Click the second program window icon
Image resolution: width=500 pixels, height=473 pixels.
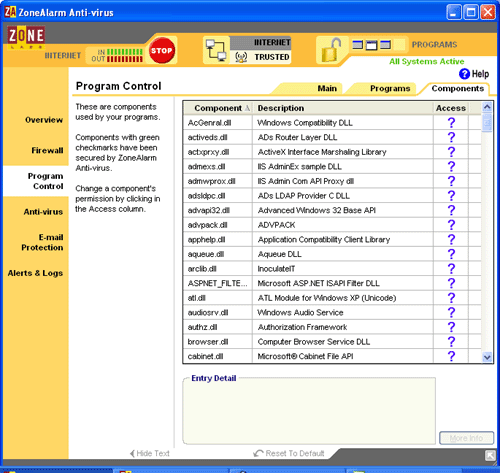tap(371, 44)
